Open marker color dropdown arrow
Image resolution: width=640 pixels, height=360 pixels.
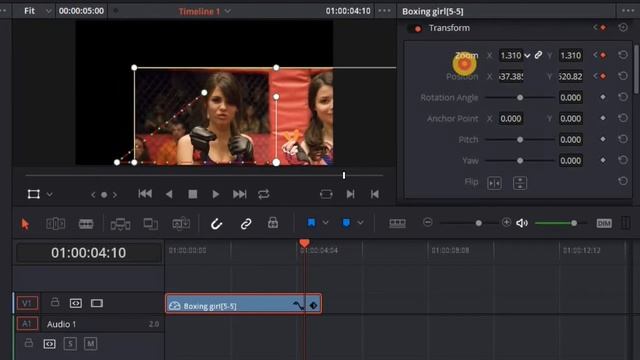(x=360, y=223)
